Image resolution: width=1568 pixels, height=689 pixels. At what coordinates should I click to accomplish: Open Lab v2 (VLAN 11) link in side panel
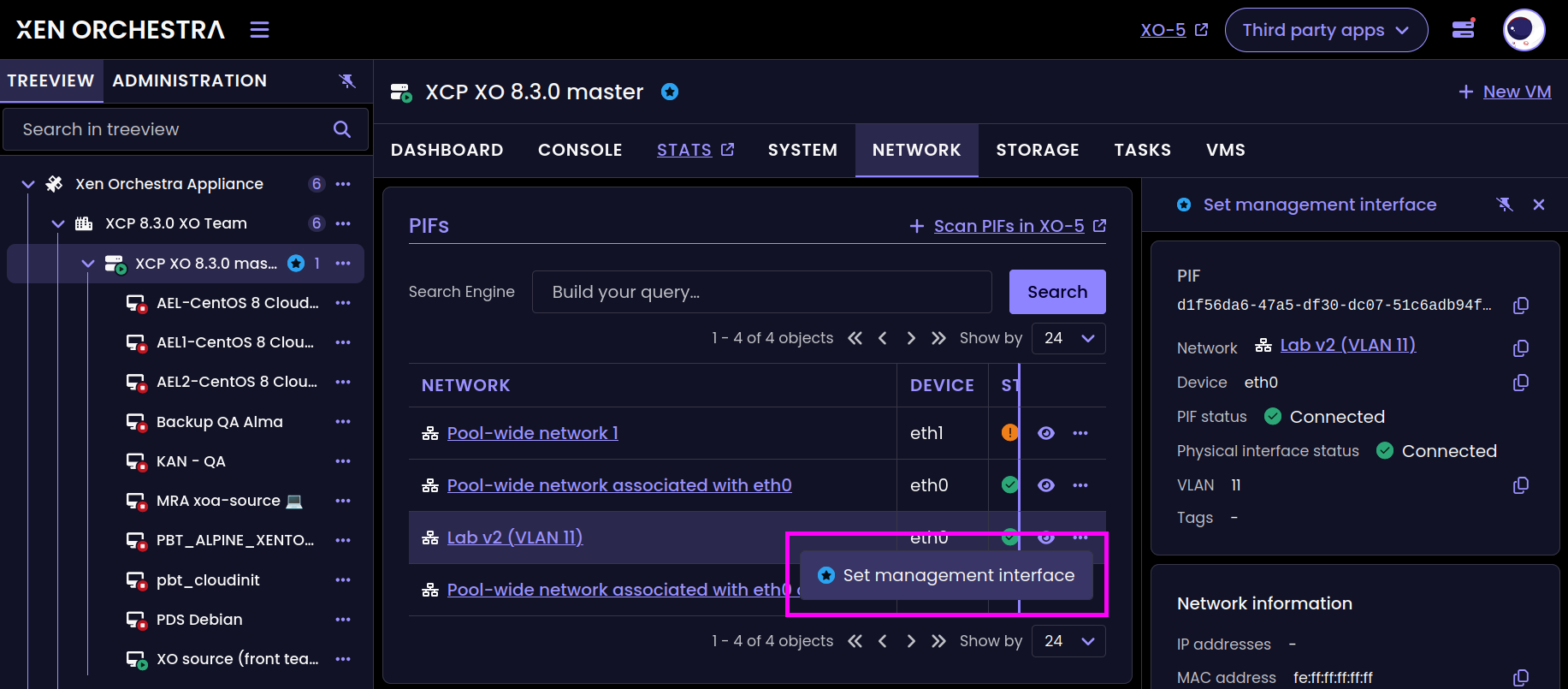click(1347, 345)
